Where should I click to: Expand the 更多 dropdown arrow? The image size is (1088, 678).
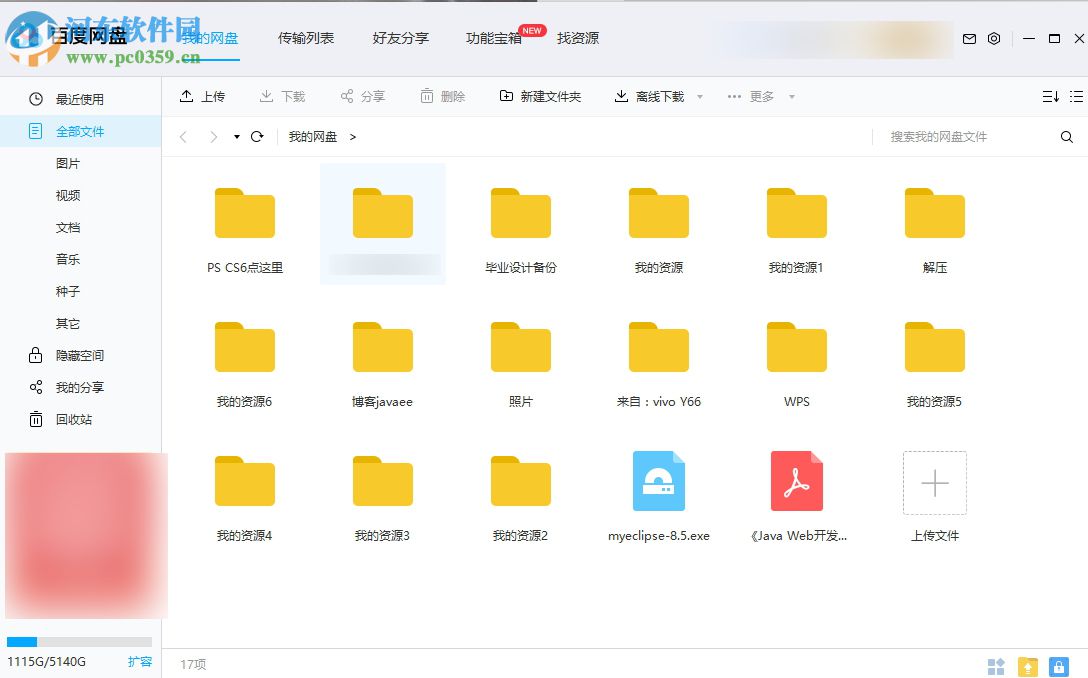pos(790,96)
